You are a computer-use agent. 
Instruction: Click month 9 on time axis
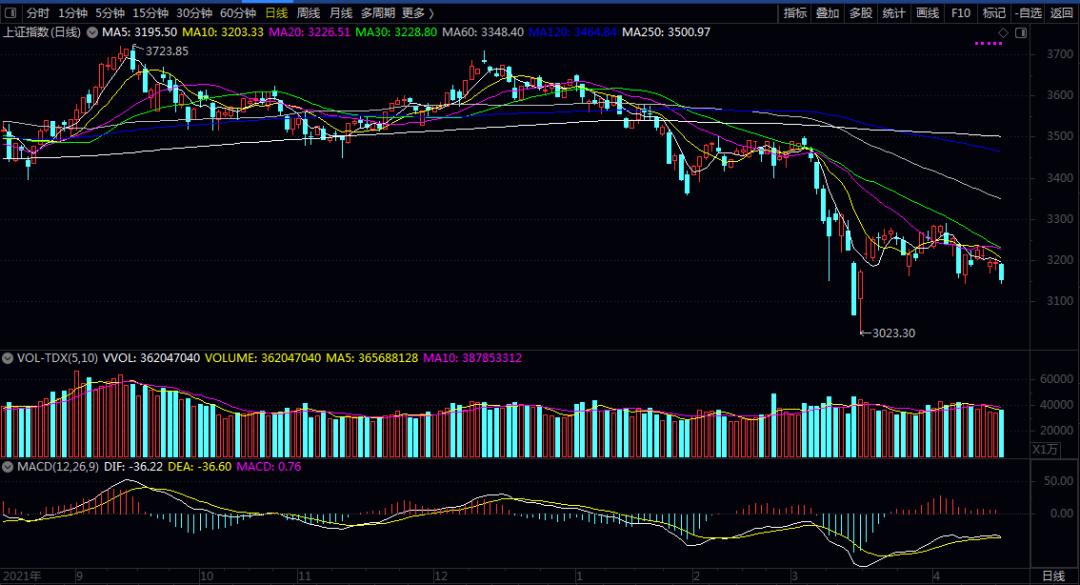pos(79,576)
